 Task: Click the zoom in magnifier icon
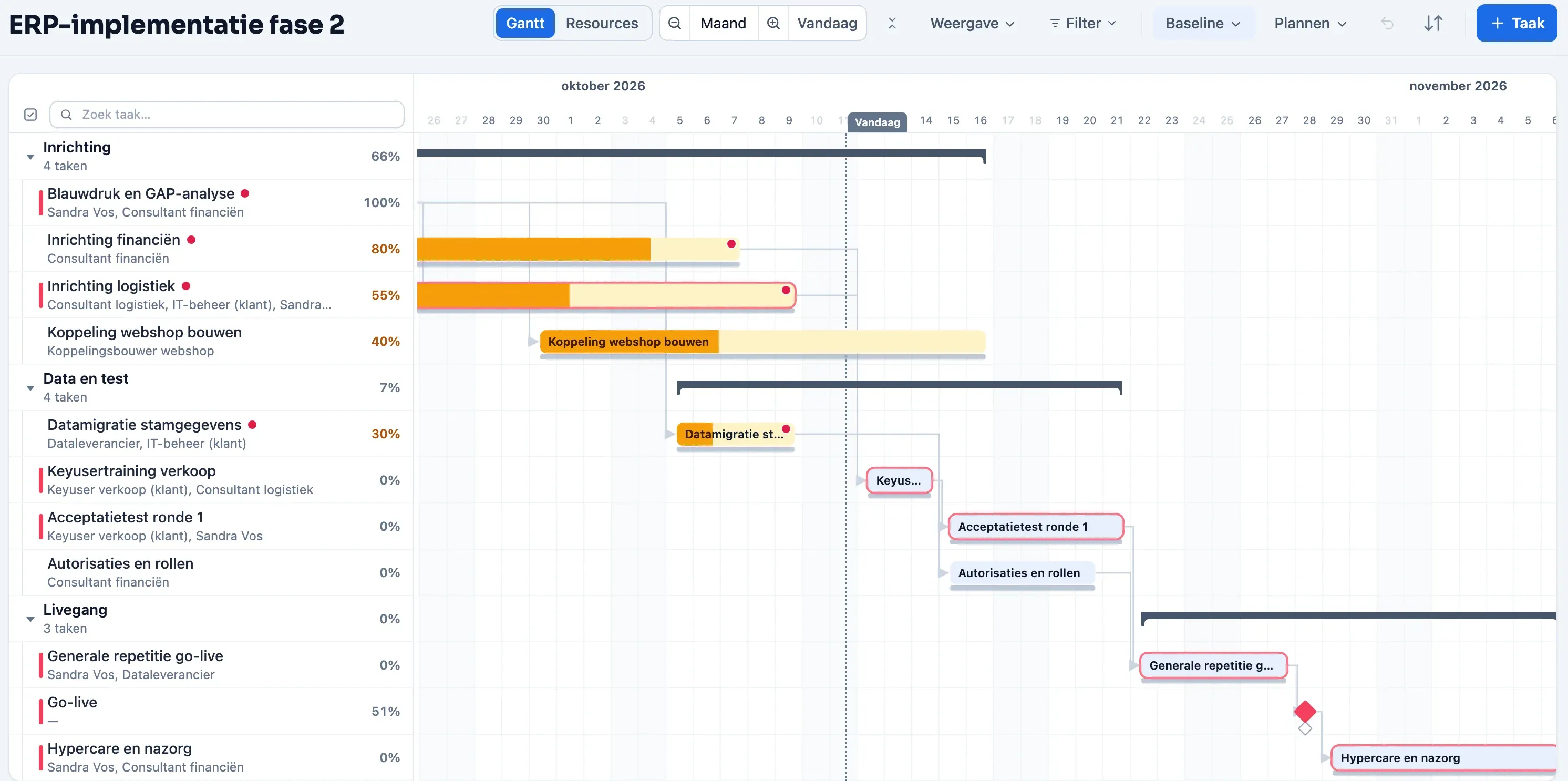[x=773, y=23]
